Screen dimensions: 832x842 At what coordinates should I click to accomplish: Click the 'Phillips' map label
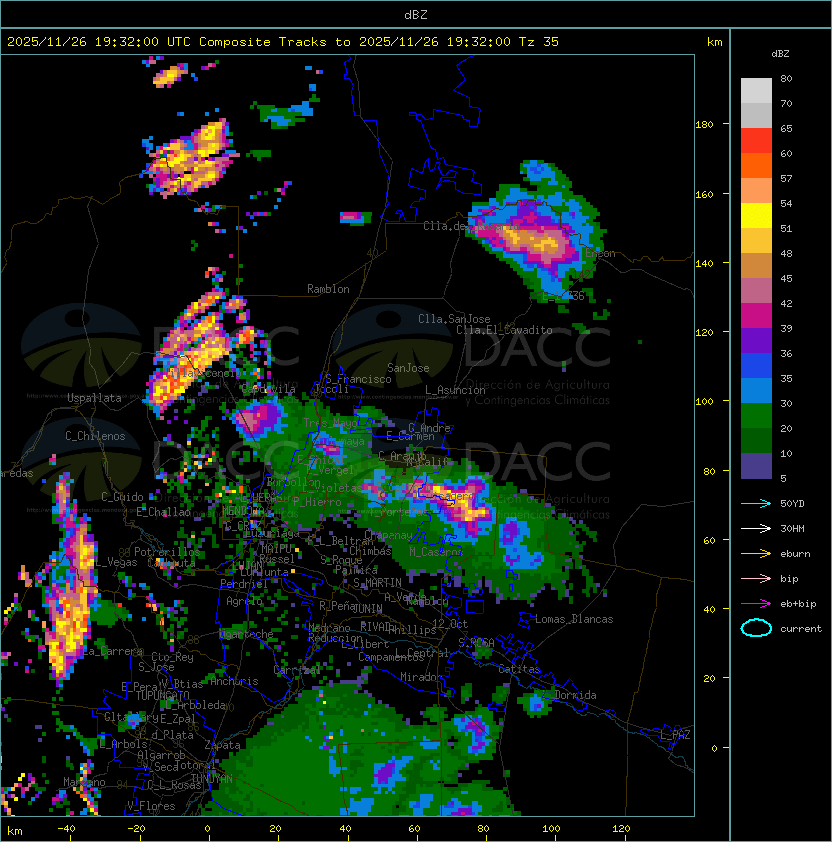tap(412, 630)
